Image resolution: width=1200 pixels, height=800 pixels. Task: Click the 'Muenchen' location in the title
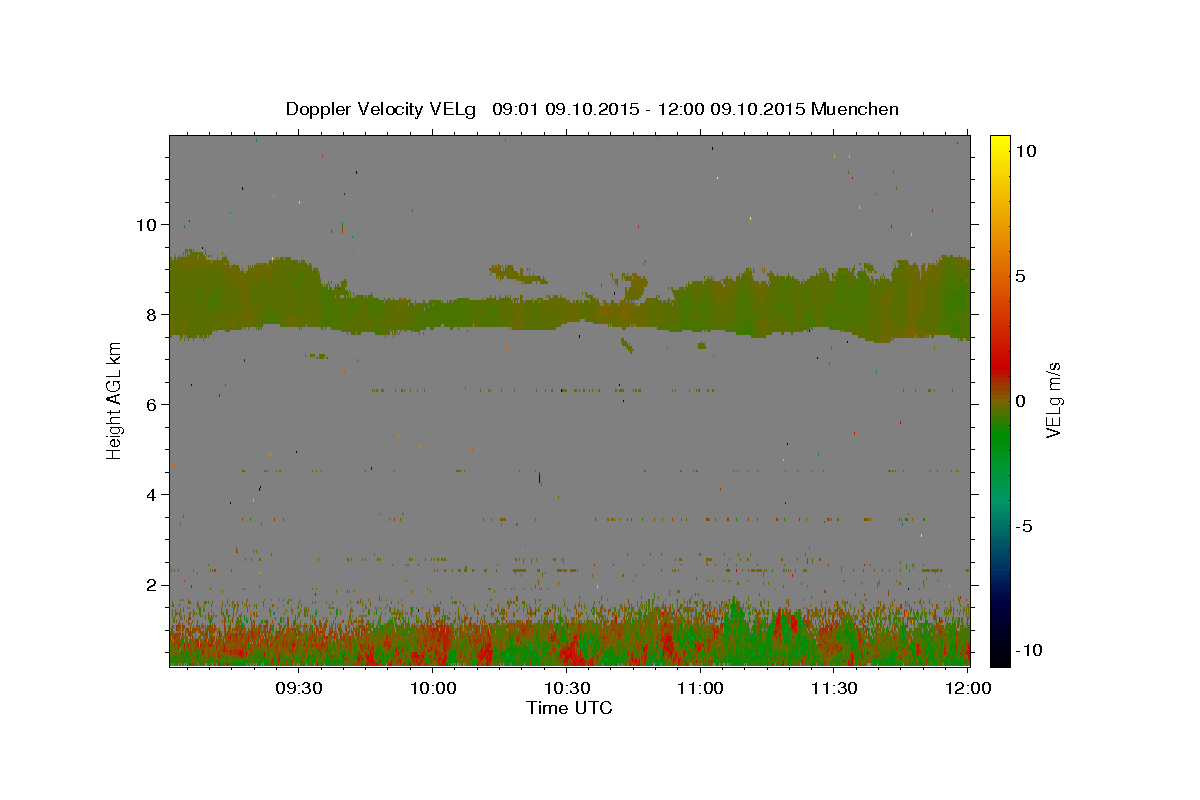click(855, 109)
